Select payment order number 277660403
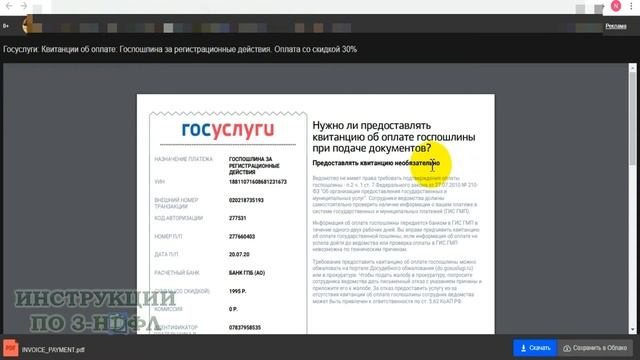 tap(242, 236)
